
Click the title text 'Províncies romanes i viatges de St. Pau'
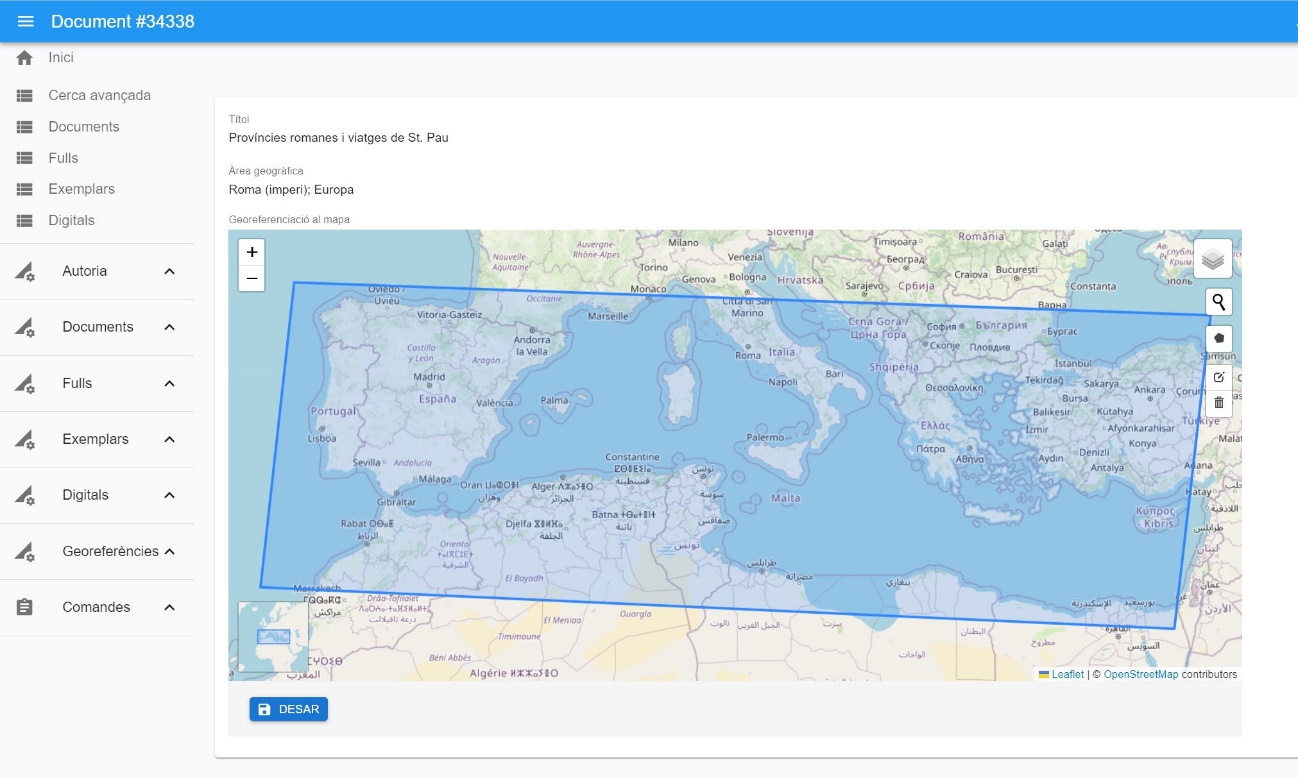coord(338,138)
